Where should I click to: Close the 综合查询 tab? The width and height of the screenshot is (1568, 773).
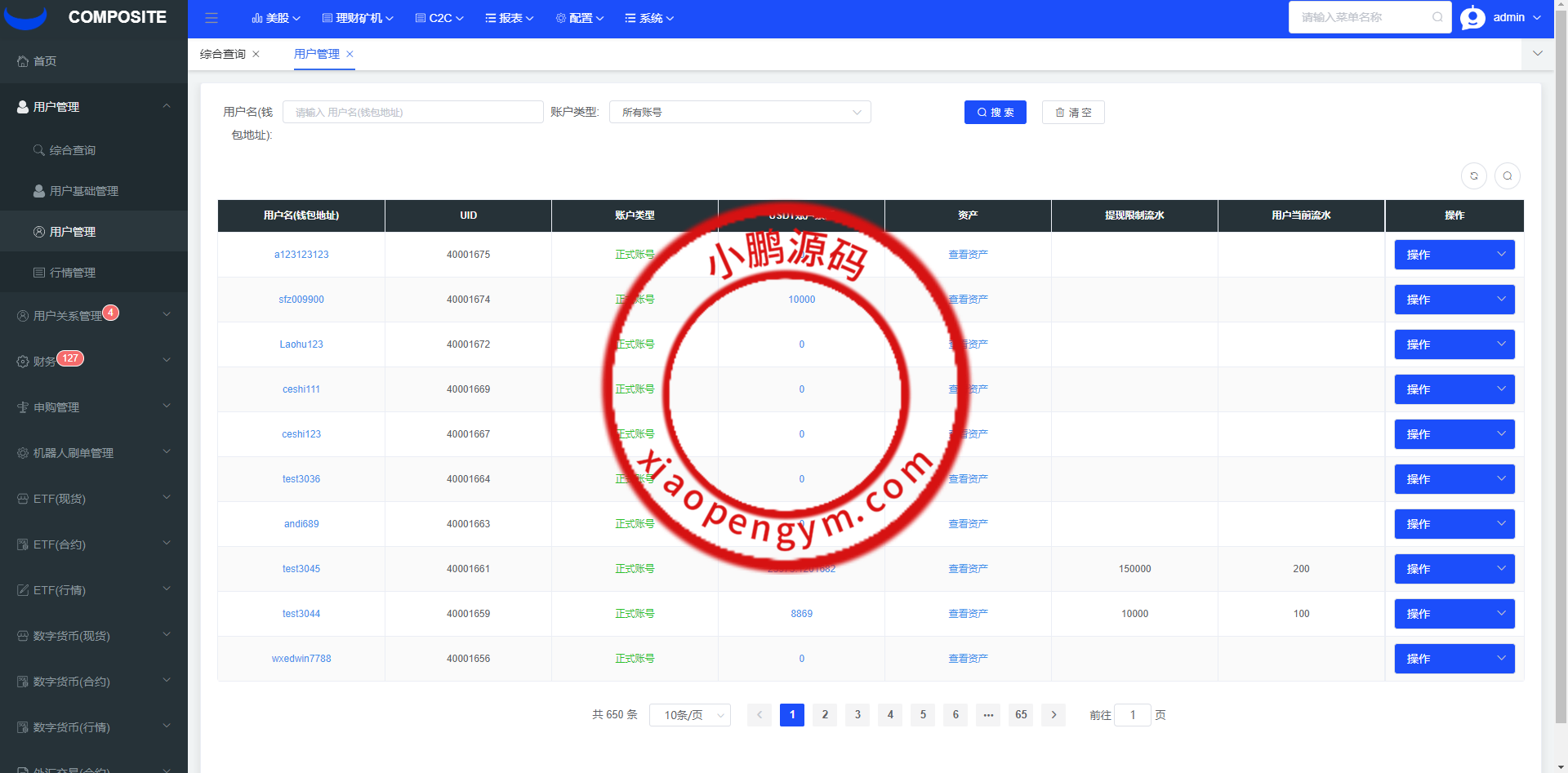(x=256, y=54)
